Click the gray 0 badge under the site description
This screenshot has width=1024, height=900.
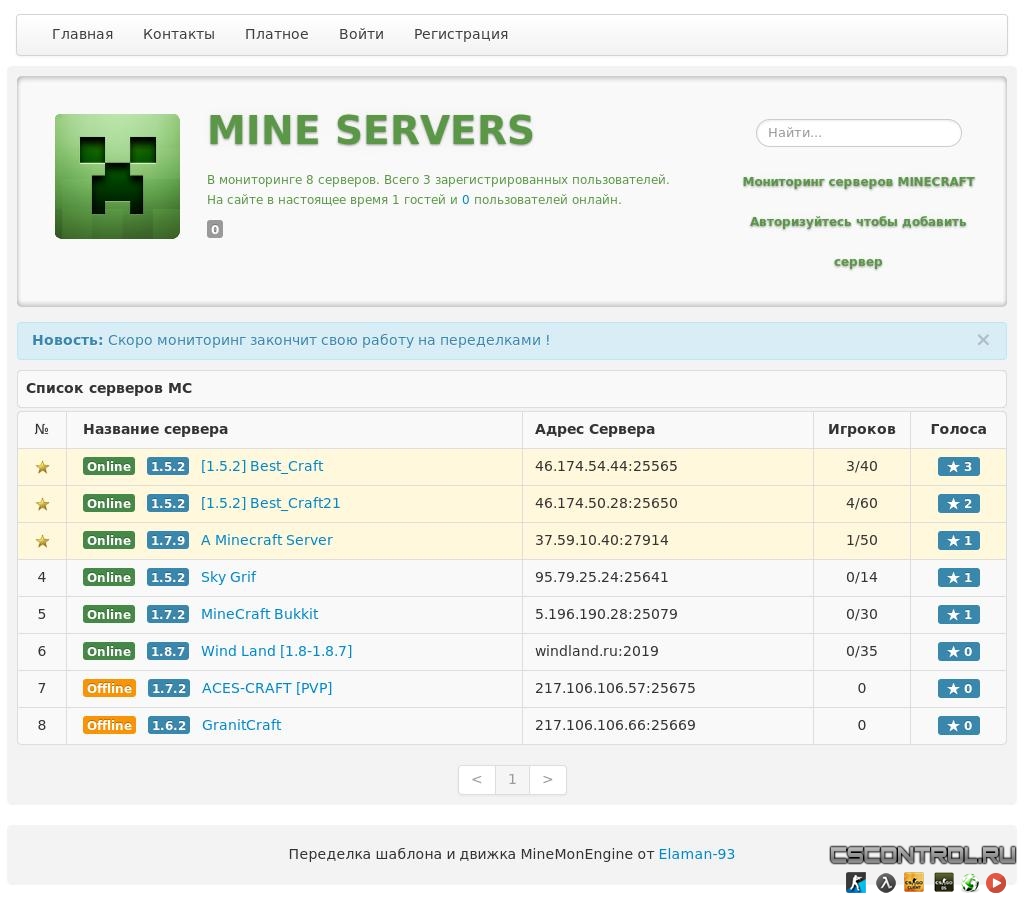(x=215, y=229)
